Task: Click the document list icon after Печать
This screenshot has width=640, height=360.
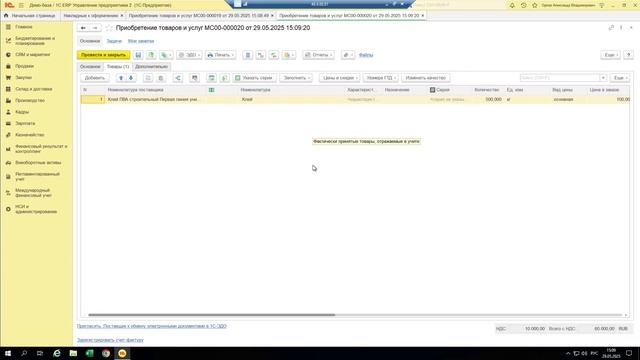Action: 248,55
